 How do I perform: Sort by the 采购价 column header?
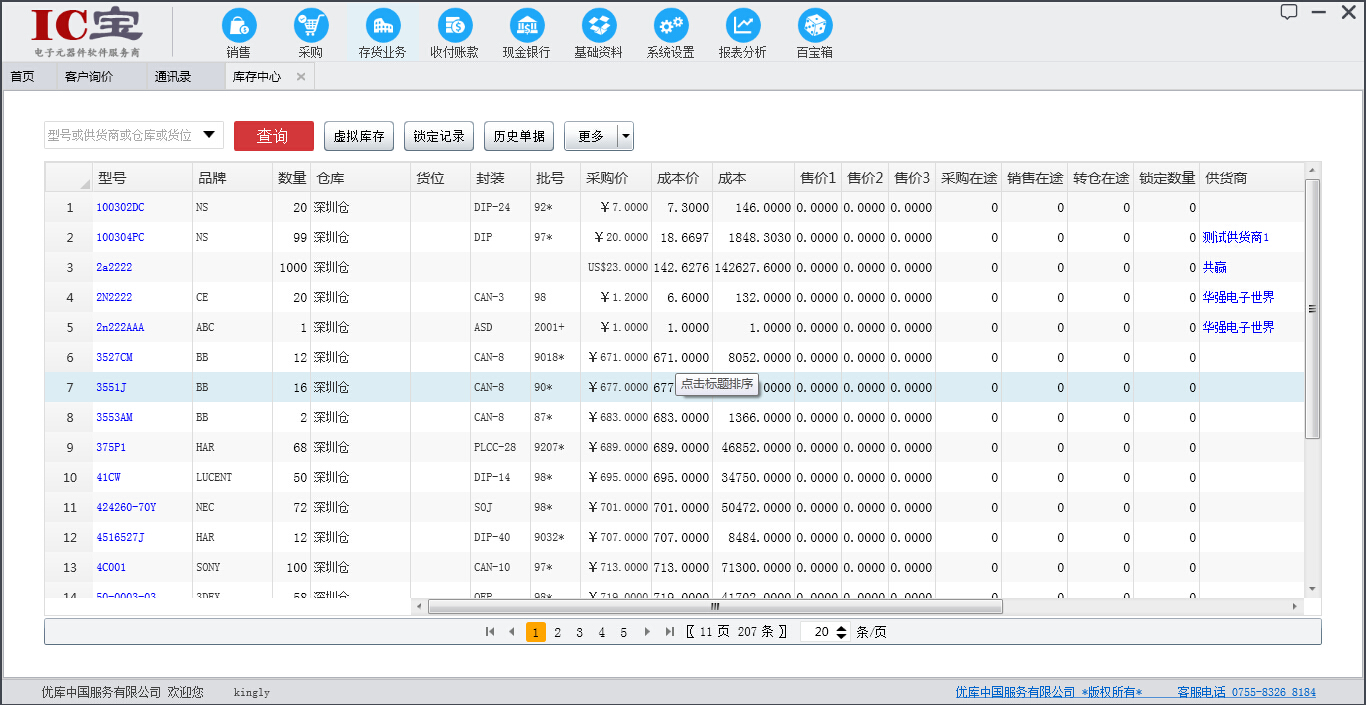[616, 178]
